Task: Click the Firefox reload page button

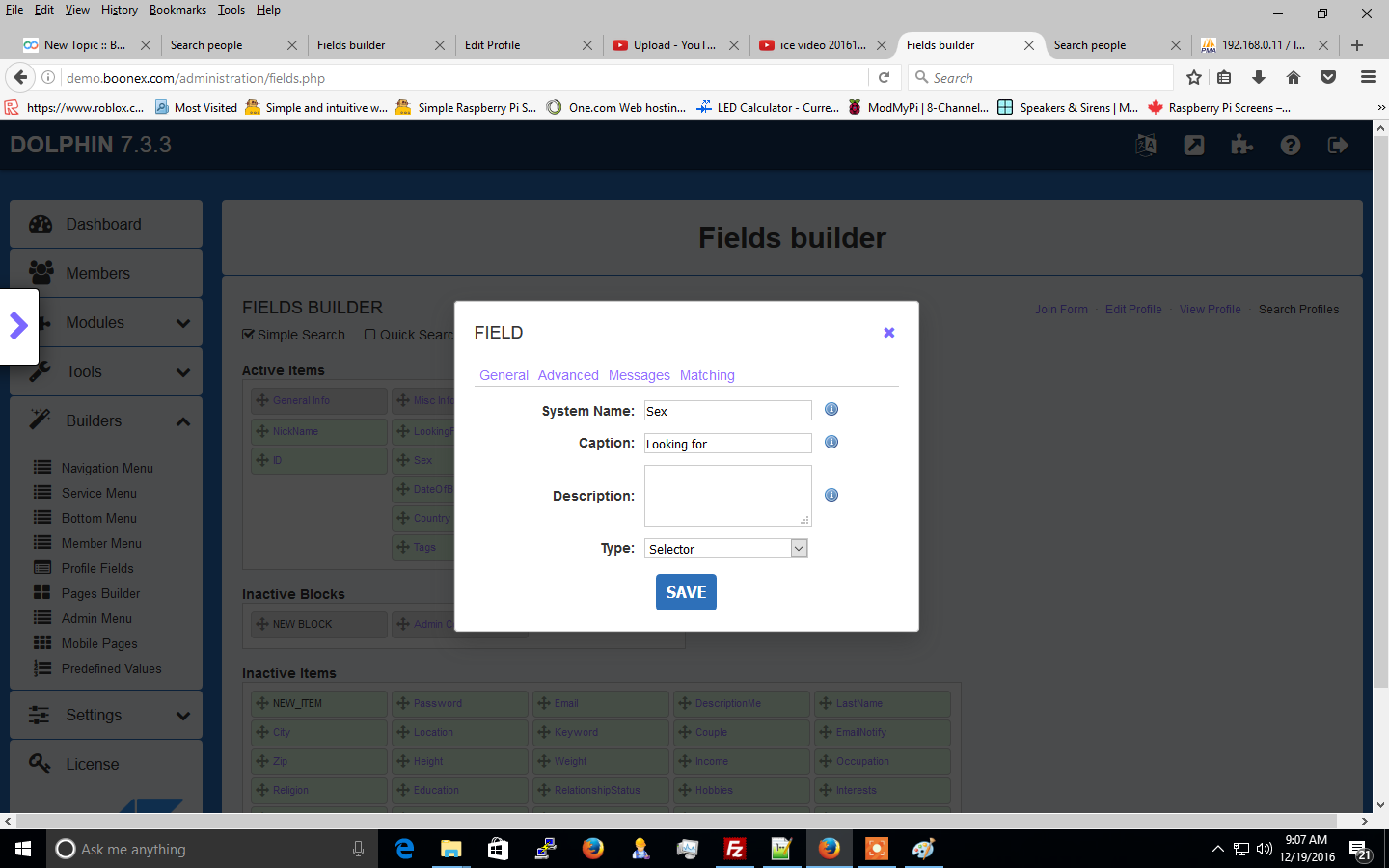Action: pos(884,77)
